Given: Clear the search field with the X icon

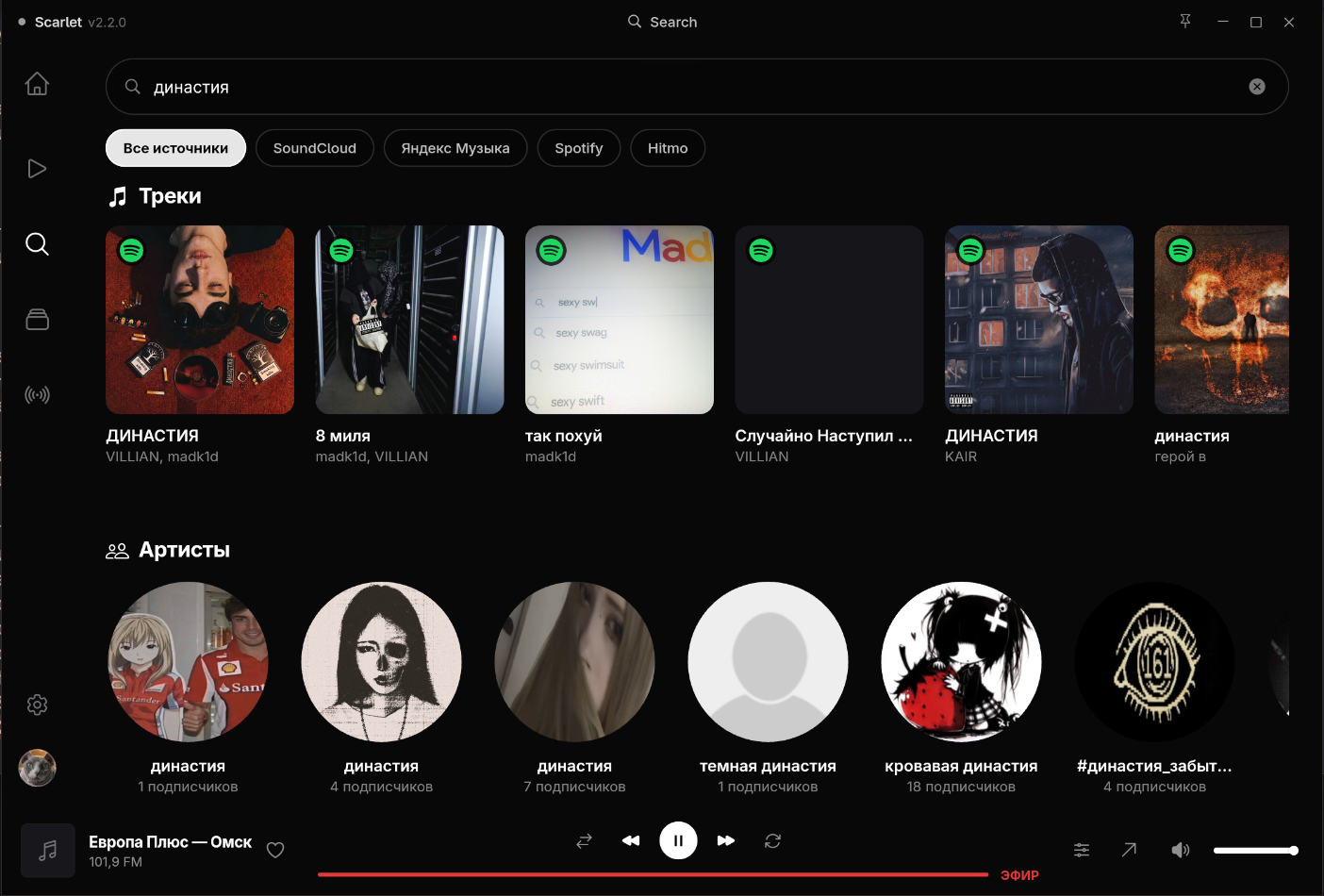Looking at the screenshot, I should [x=1257, y=87].
